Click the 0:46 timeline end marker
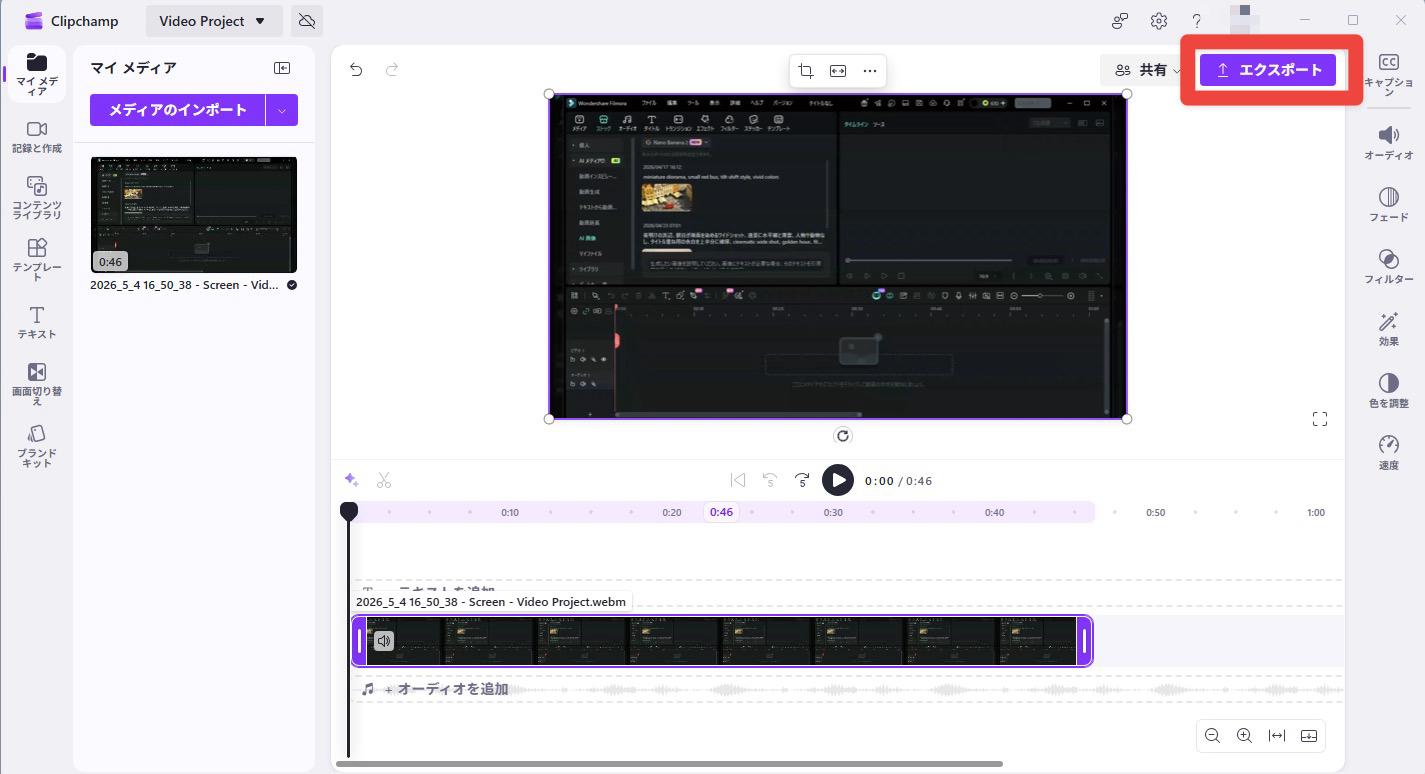Image resolution: width=1425 pixels, height=774 pixels. pos(721,512)
